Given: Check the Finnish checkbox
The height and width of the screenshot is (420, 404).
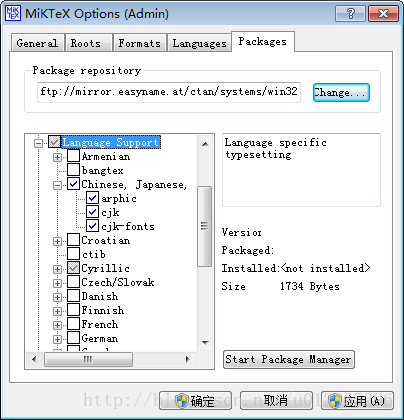Looking at the screenshot, I should click(73, 310).
